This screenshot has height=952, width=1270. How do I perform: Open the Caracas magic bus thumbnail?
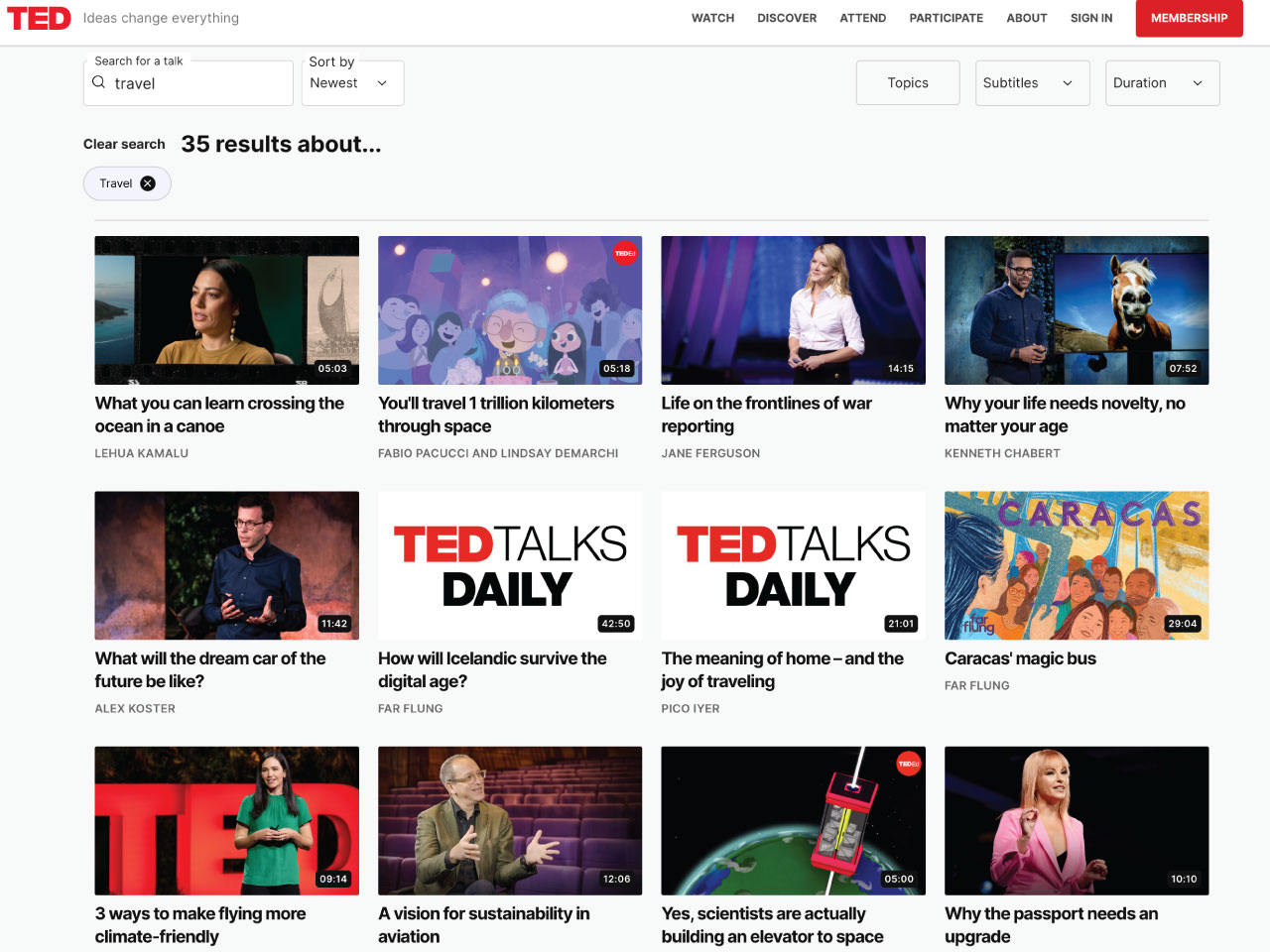(x=1077, y=565)
